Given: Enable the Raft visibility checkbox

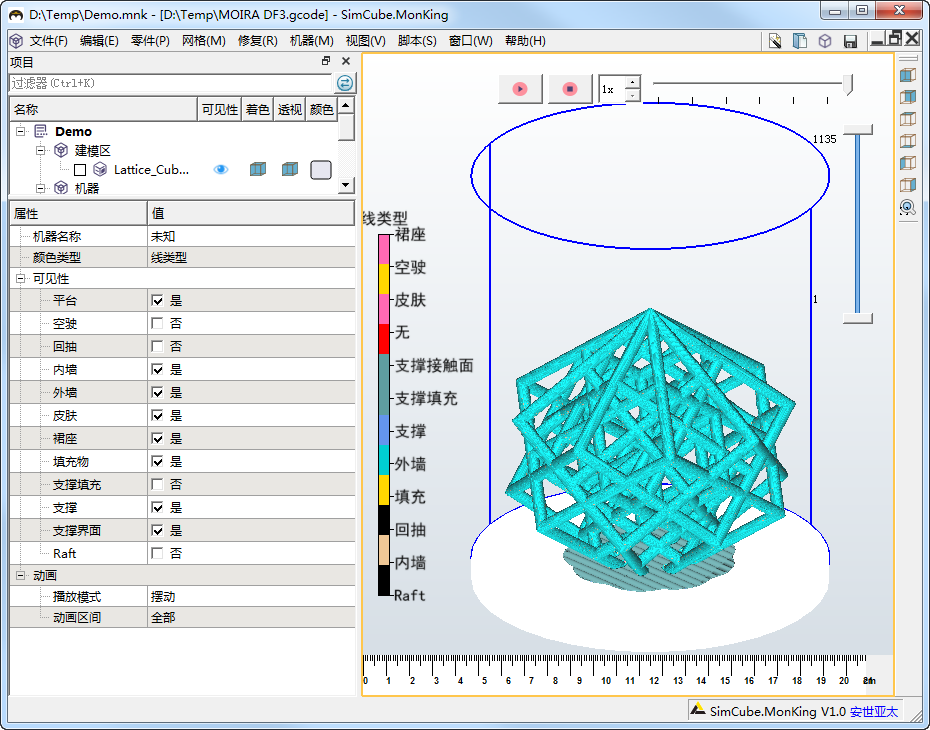Looking at the screenshot, I should tap(157, 553).
